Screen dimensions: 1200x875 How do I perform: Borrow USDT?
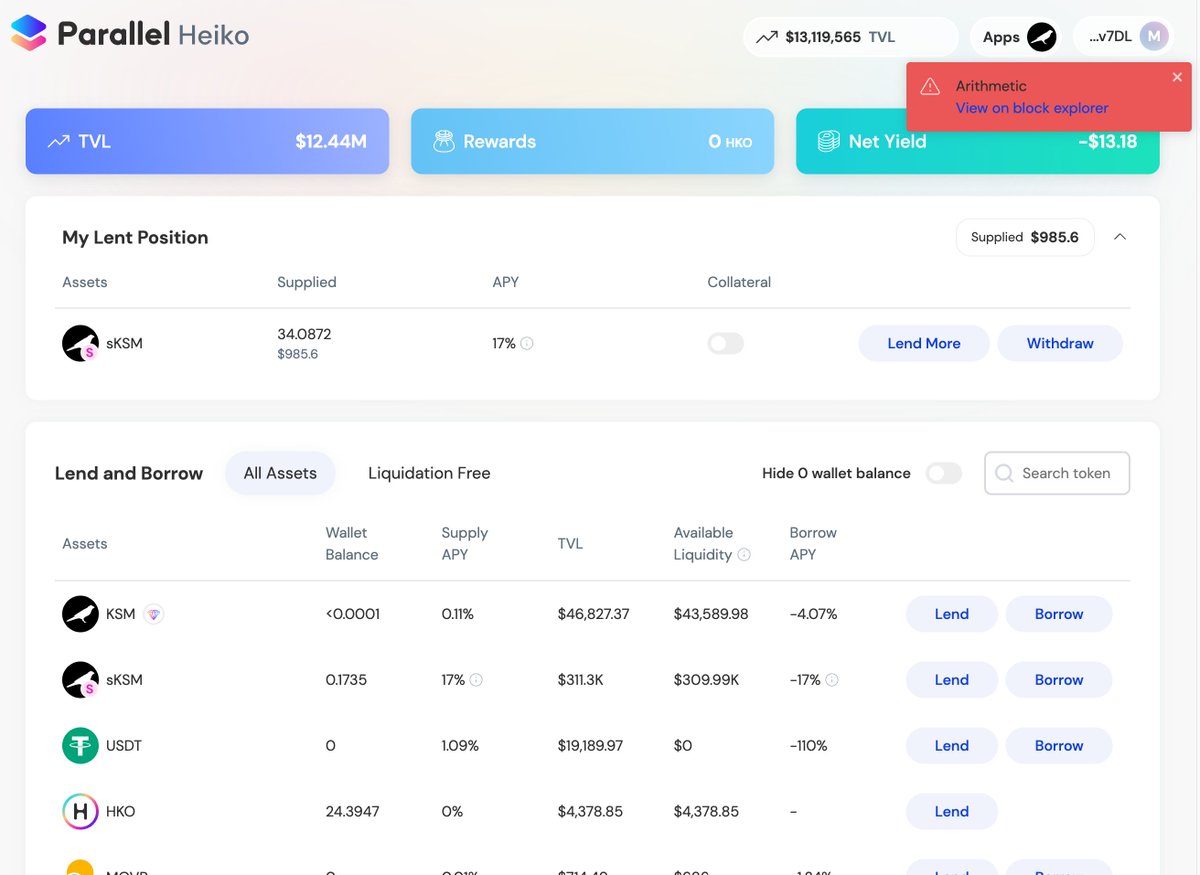1059,746
